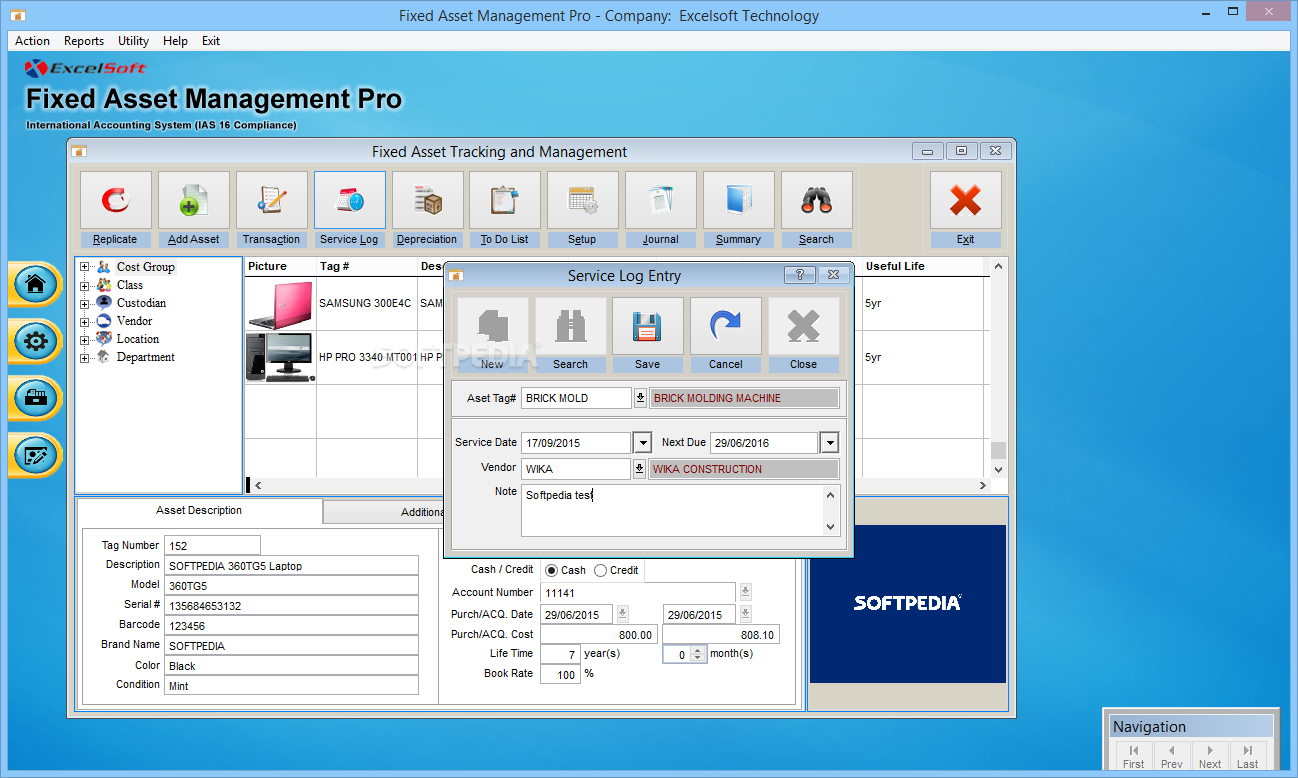Go to Last record in Navigation

click(1248, 756)
